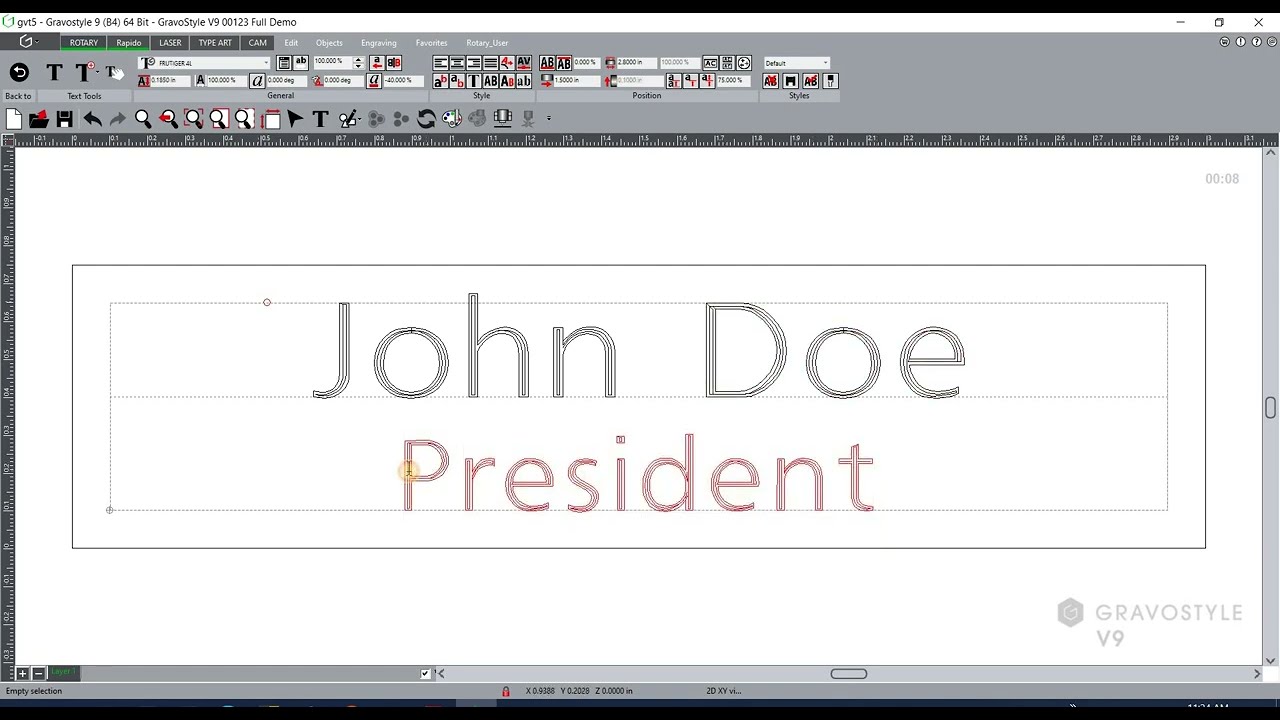
Task: Click the vertical scrollbar thumb
Action: pyautogui.click(x=1270, y=408)
